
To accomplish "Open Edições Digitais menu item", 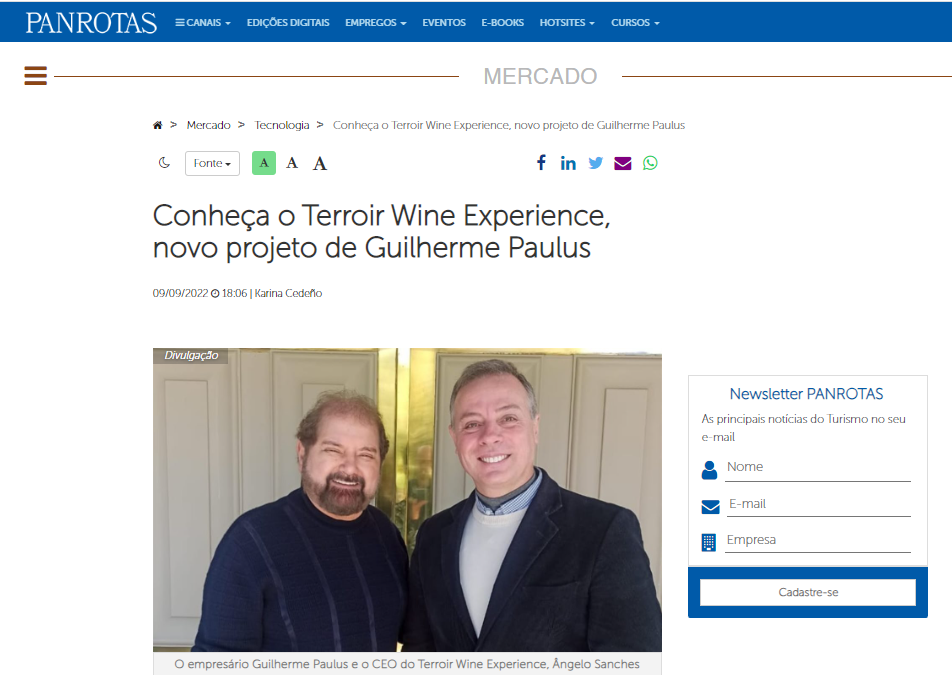I will click(288, 23).
